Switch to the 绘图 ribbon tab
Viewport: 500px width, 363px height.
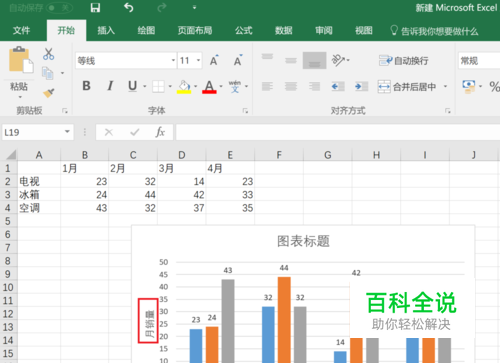click(x=146, y=31)
